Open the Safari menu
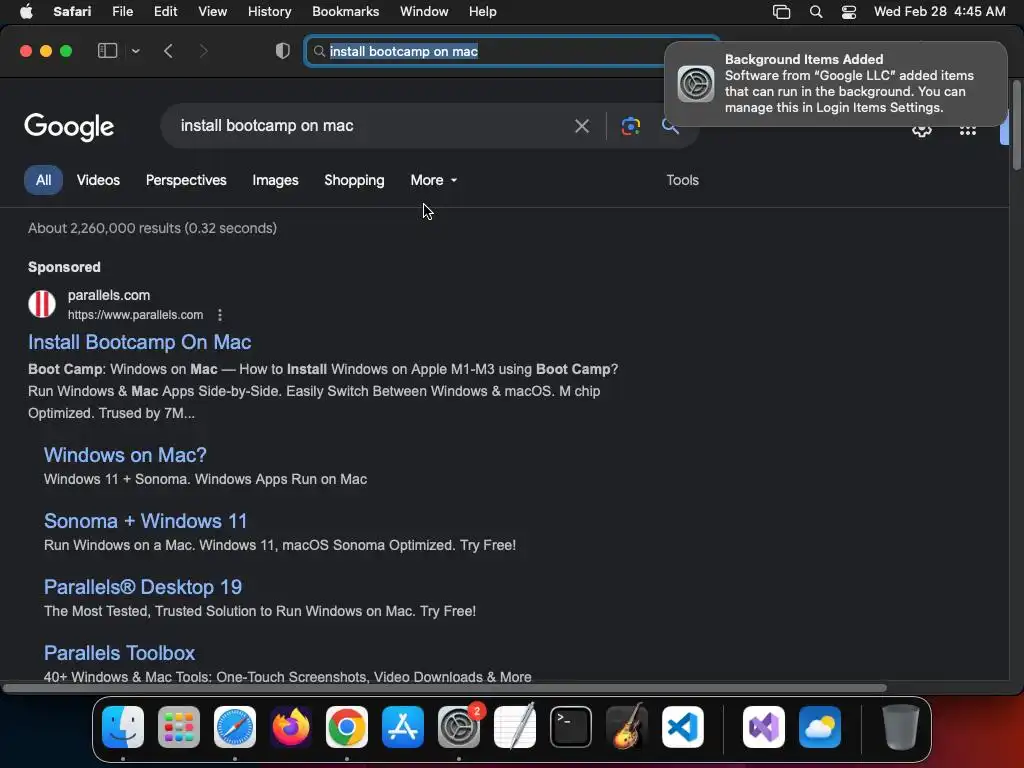 click(x=72, y=11)
